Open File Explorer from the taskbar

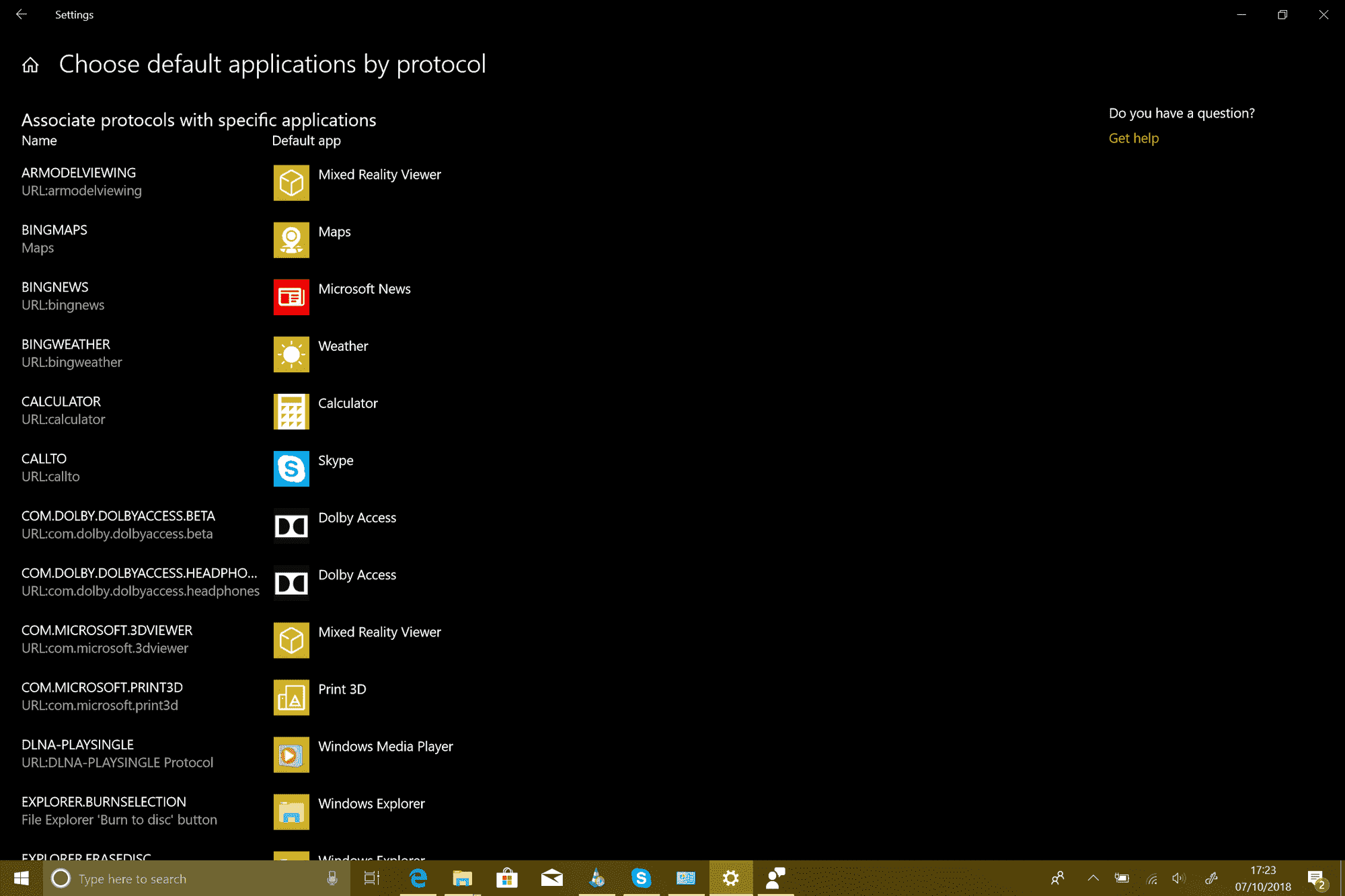(x=463, y=878)
